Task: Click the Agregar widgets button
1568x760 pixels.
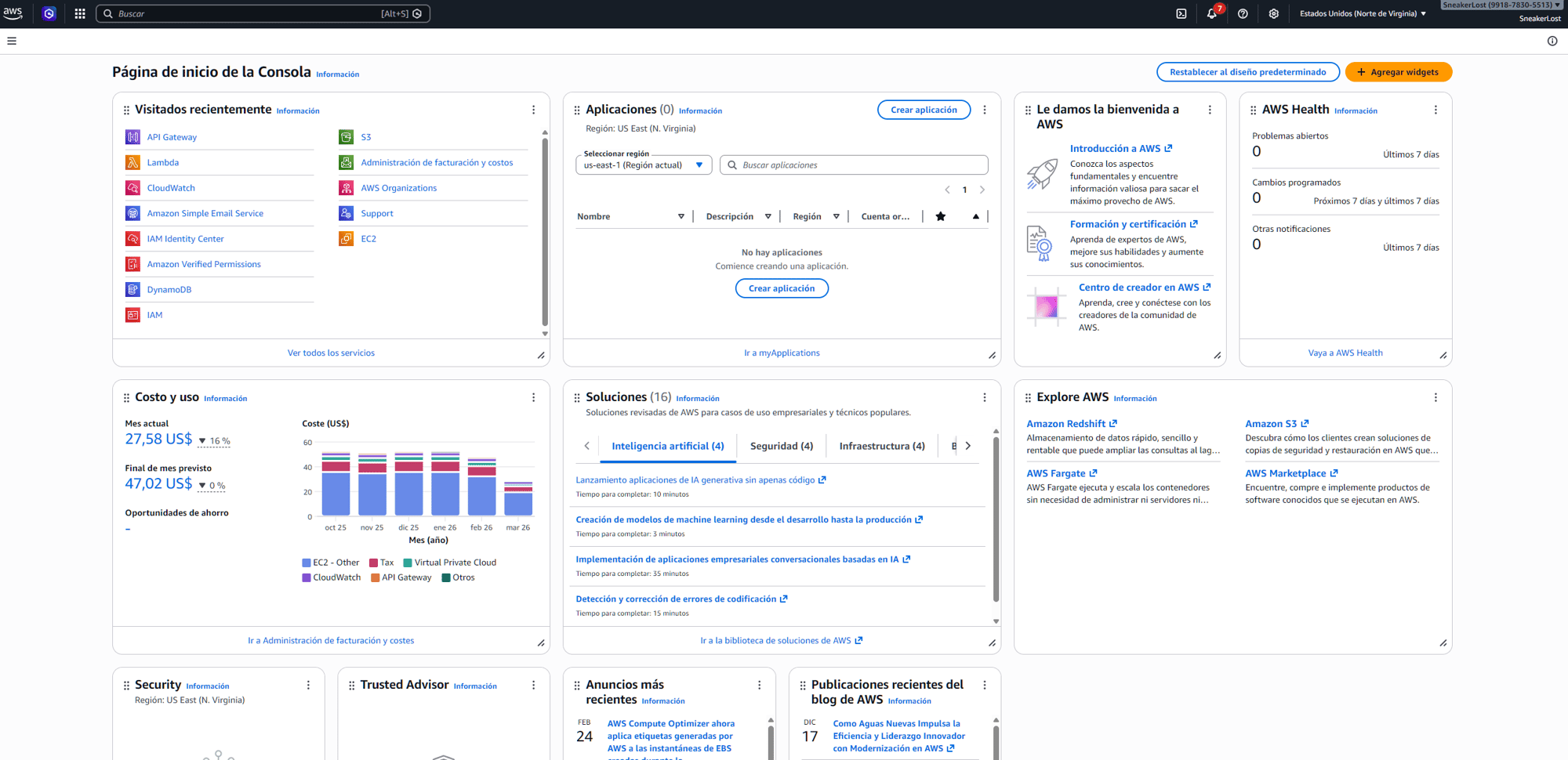Action: click(x=1398, y=71)
